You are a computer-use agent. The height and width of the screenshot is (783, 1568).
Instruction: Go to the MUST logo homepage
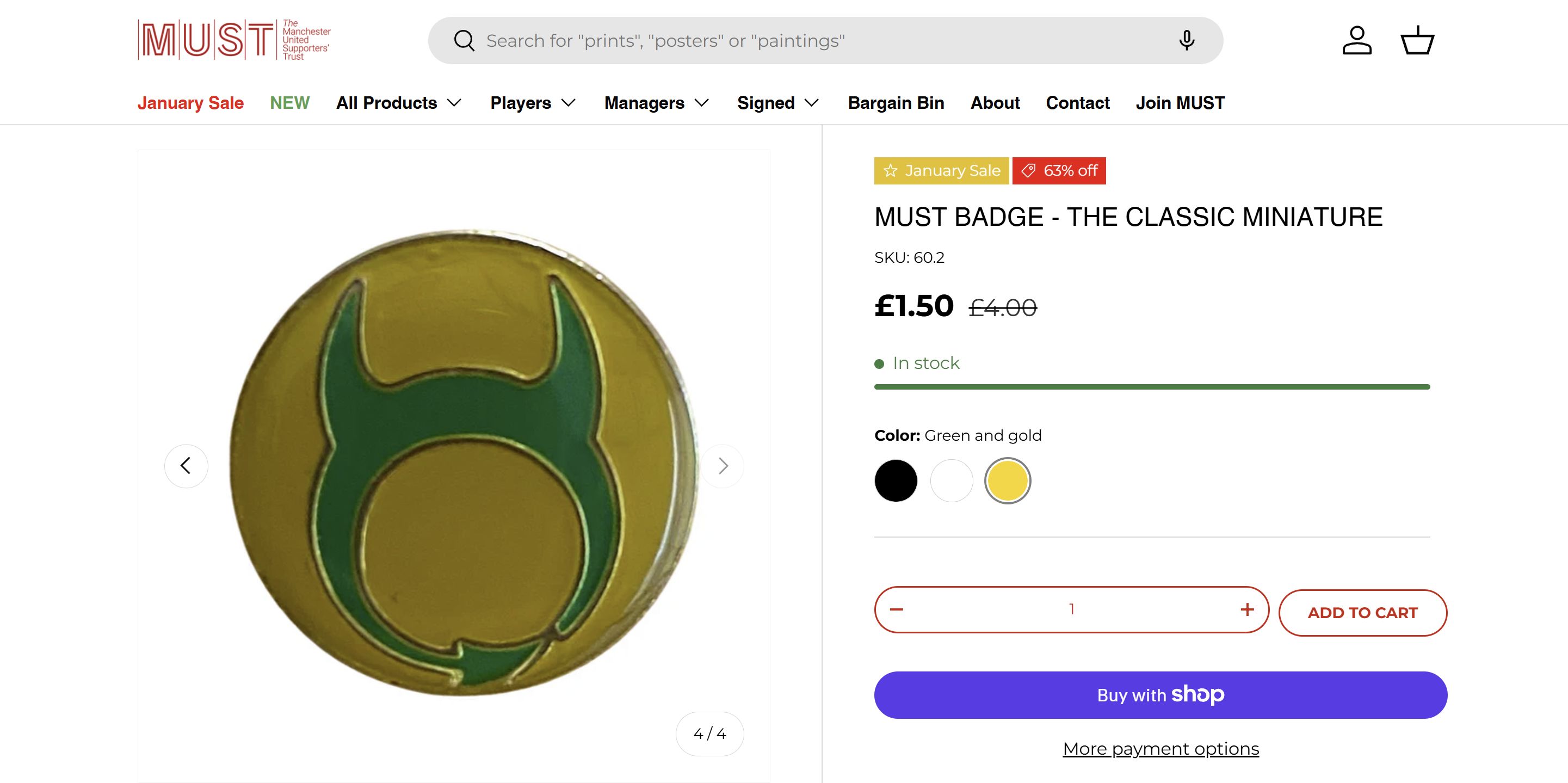point(234,40)
